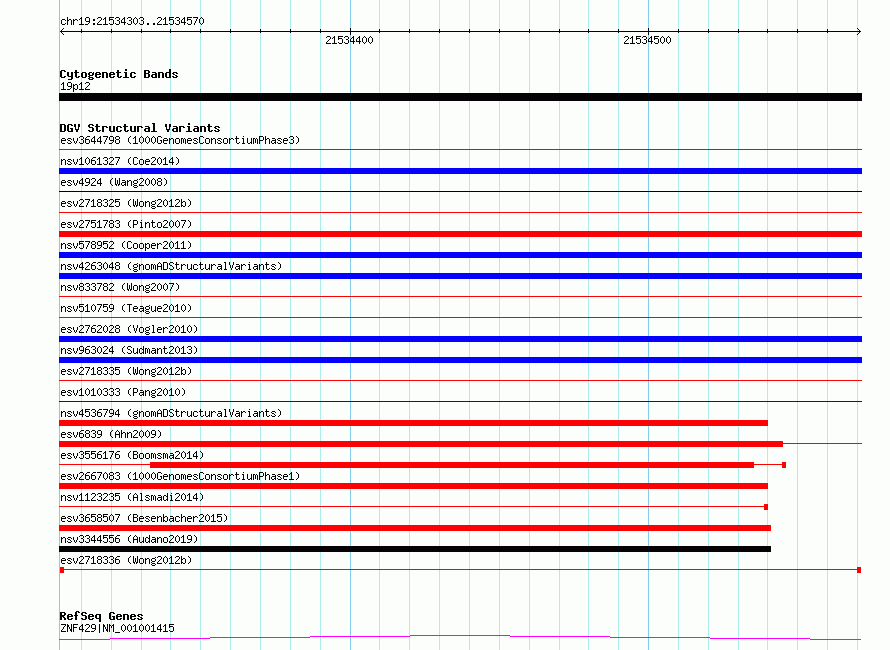This screenshot has width=890, height=650.
Task: Click the red bar for esv6839
Action: pos(421,444)
